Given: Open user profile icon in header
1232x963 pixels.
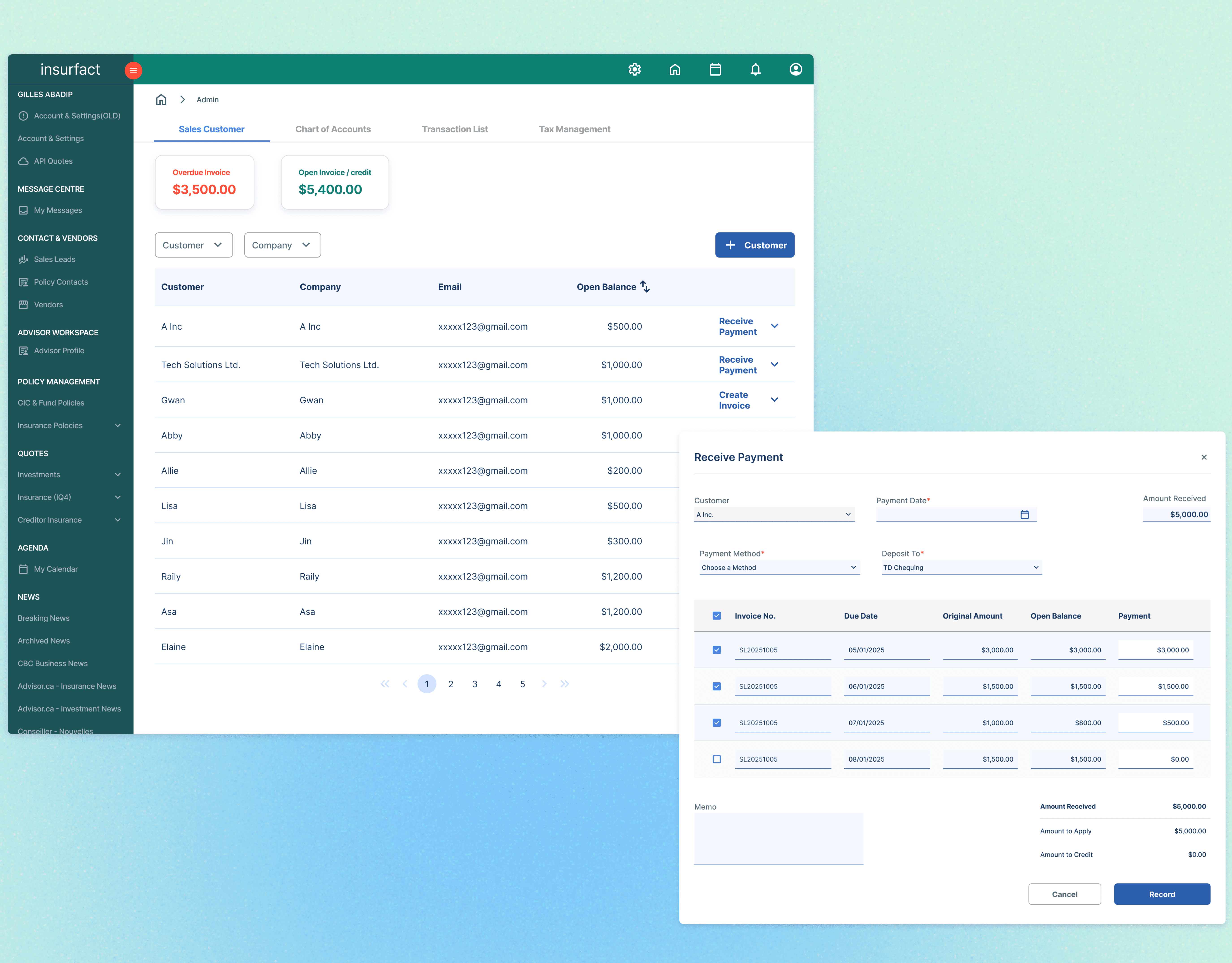Looking at the screenshot, I should point(795,69).
